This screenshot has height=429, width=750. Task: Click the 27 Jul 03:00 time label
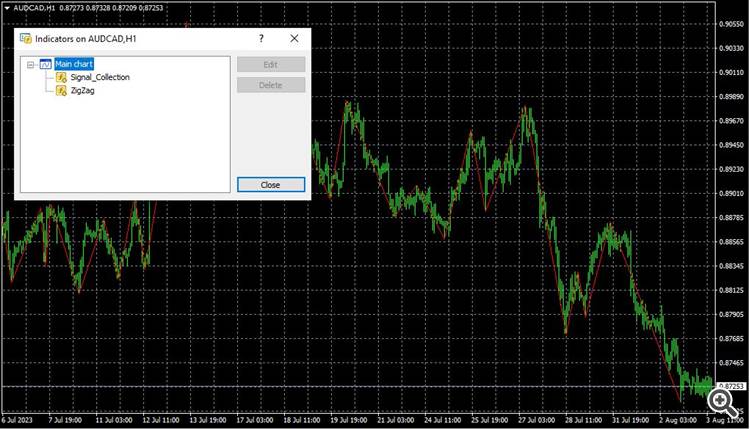536,420
